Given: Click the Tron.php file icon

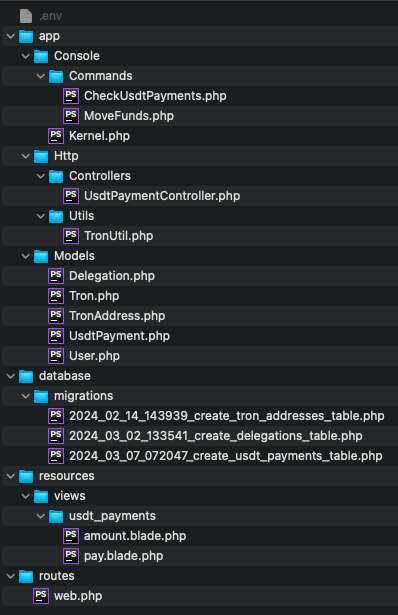Looking at the screenshot, I should [x=56, y=296].
